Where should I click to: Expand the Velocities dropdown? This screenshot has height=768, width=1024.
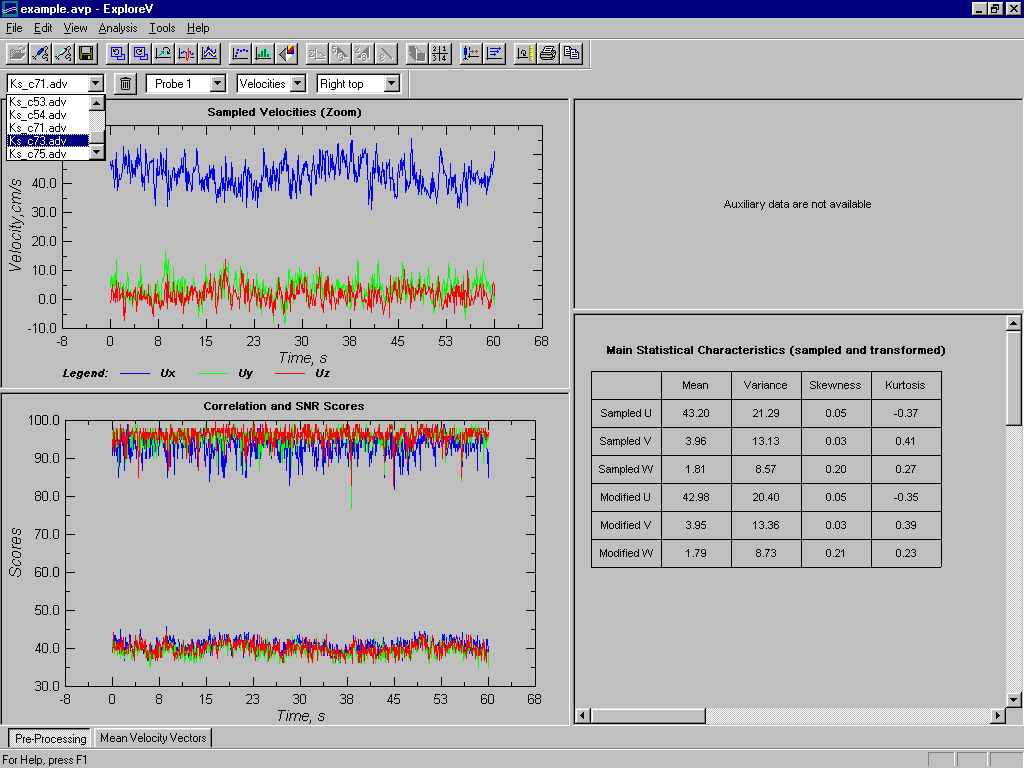pyautogui.click(x=297, y=84)
